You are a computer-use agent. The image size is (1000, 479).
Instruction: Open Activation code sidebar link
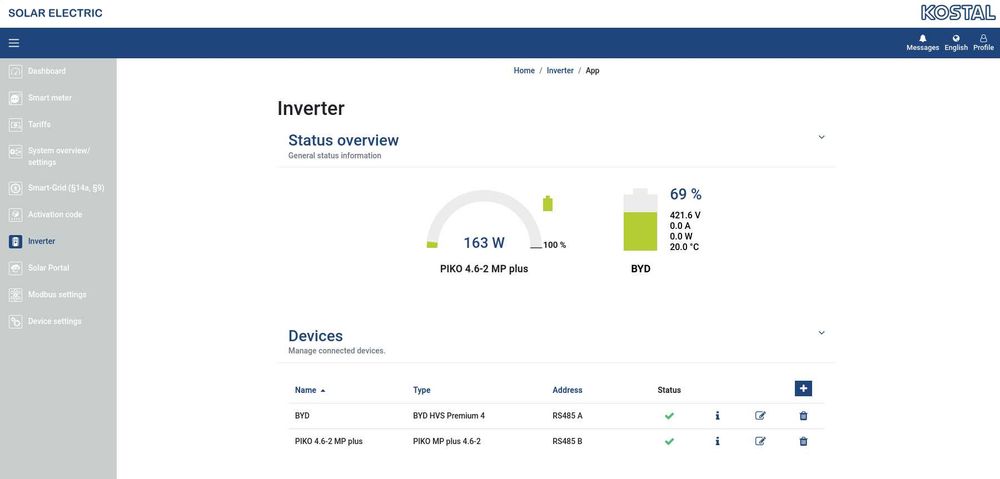coord(55,215)
